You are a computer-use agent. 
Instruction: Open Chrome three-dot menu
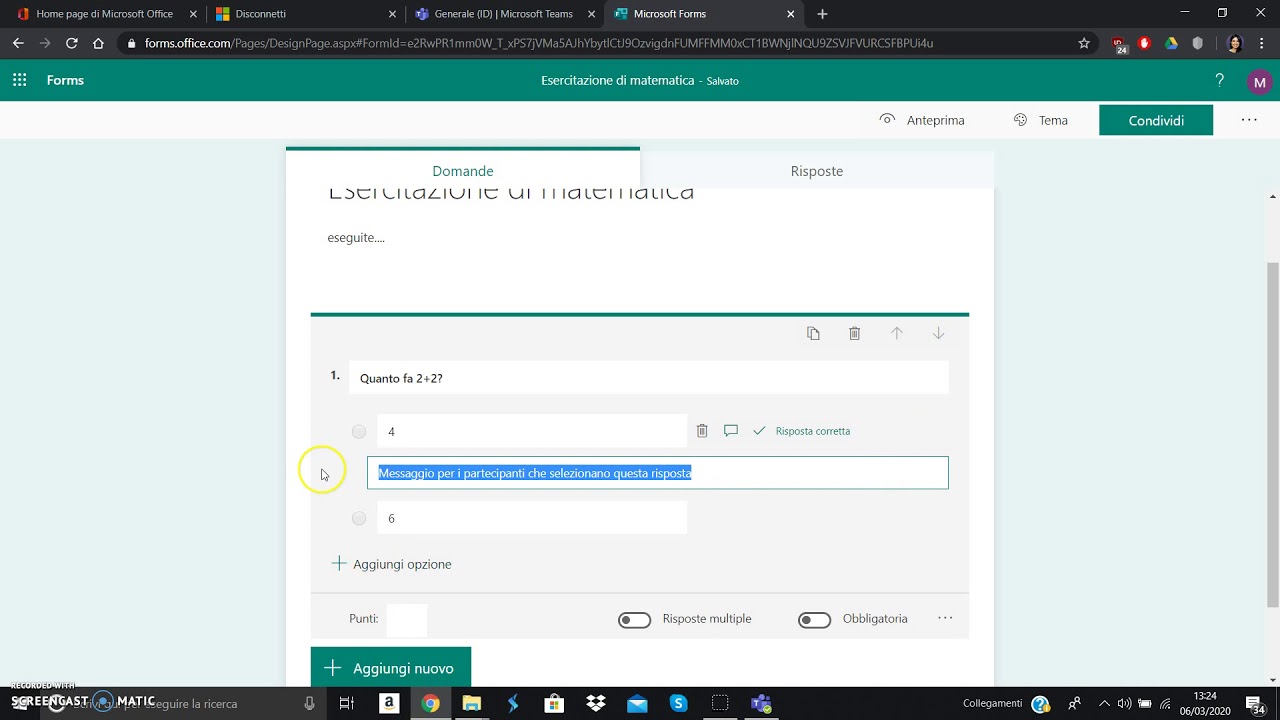[1262, 43]
